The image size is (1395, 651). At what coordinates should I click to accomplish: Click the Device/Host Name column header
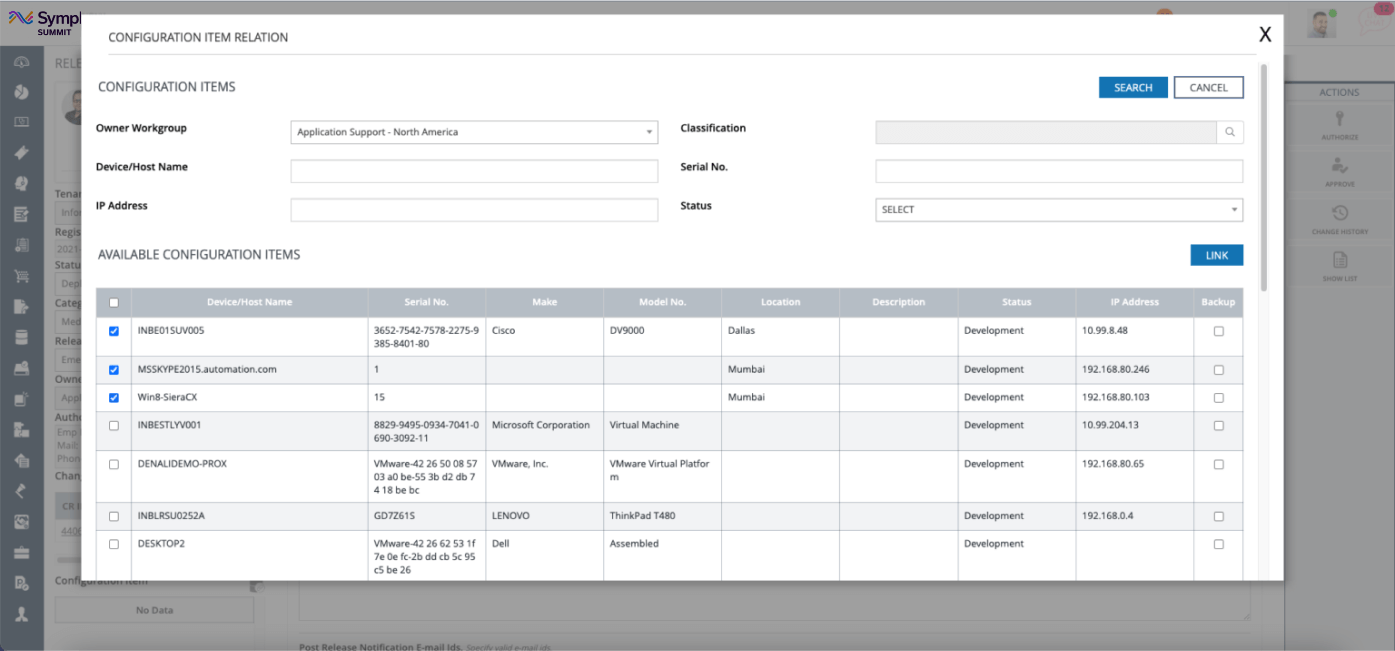(x=249, y=302)
